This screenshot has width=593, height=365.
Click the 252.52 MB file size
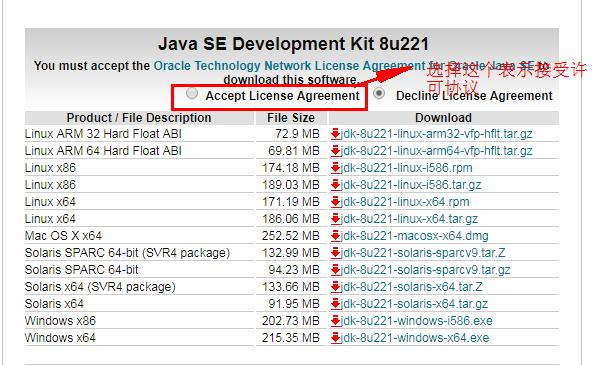pyautogui.click(x=291, y=236)
